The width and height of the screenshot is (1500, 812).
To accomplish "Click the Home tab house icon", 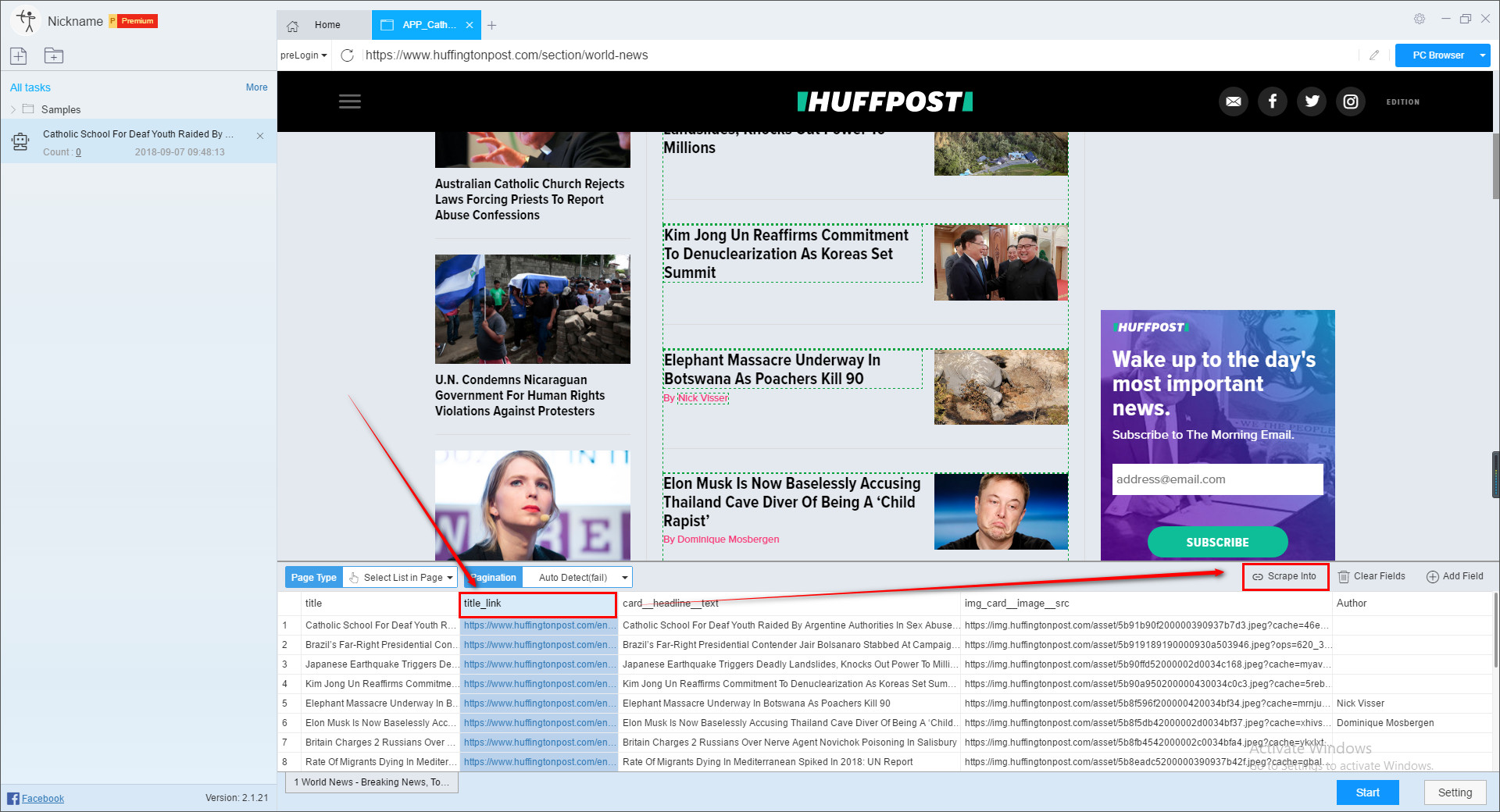I will point(293,26).
